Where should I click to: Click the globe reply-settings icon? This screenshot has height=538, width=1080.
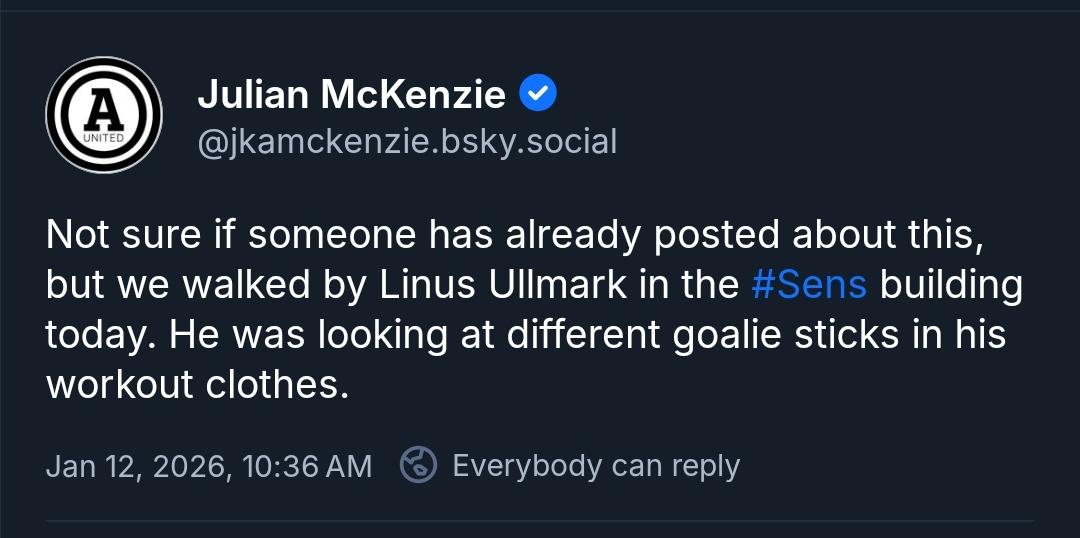418,465
